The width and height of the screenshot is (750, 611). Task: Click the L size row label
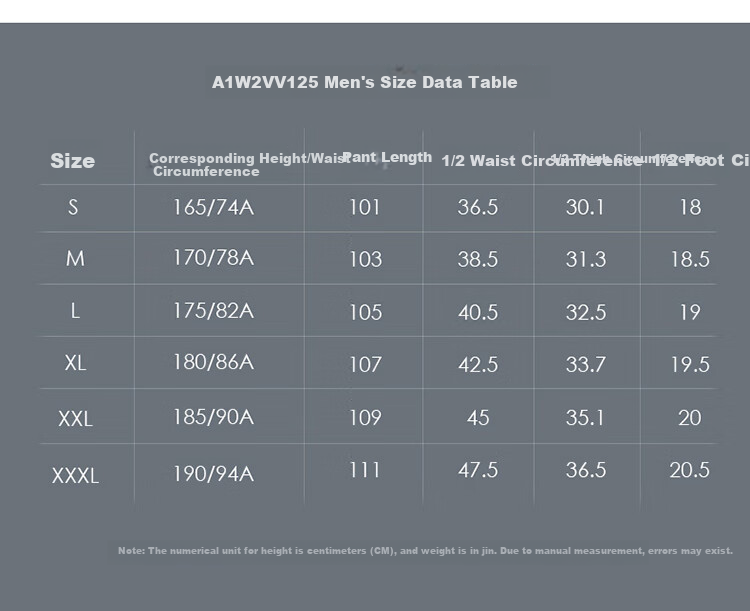75,311
